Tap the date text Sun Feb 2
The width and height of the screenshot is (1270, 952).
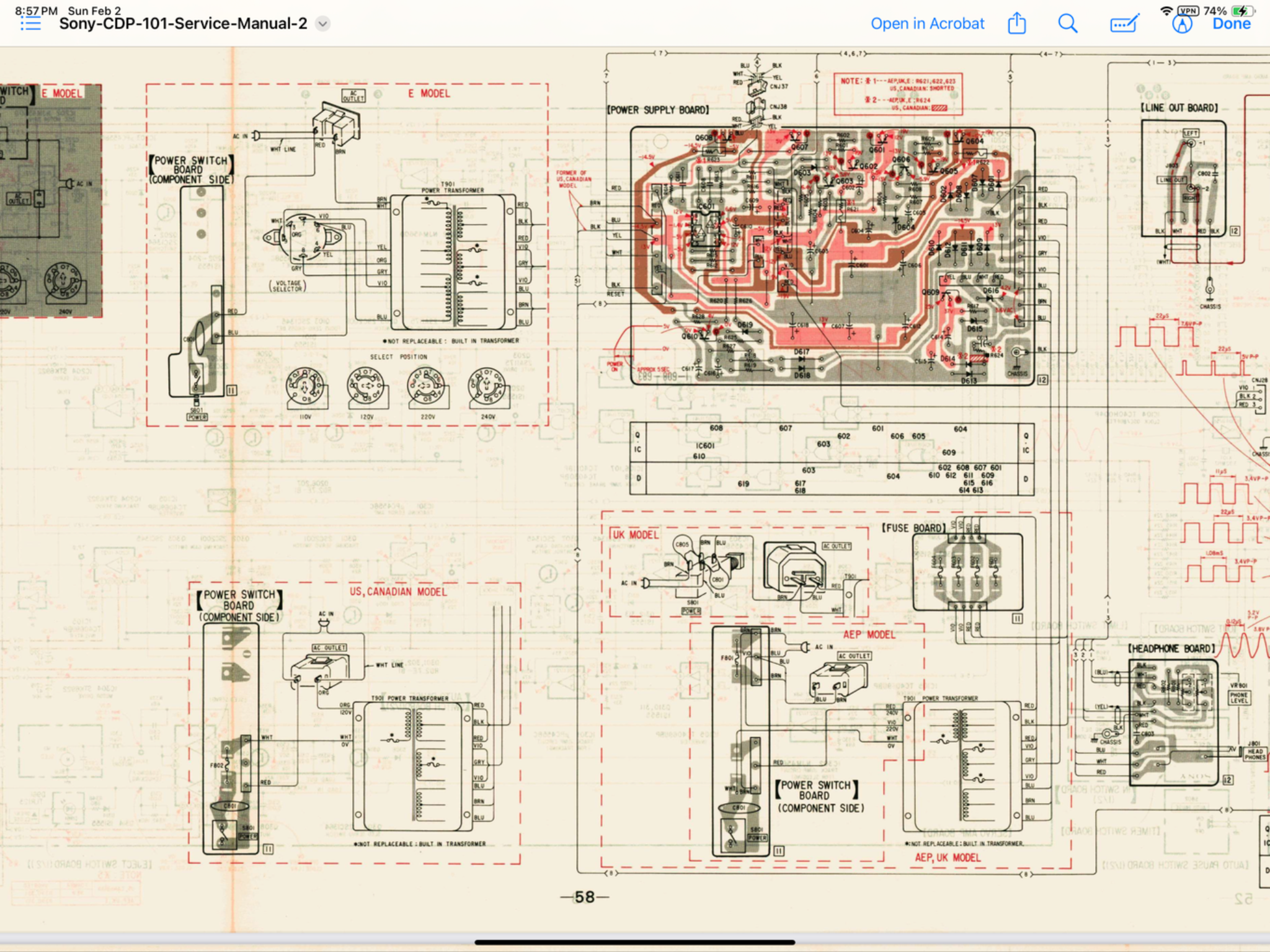point(94,11)
